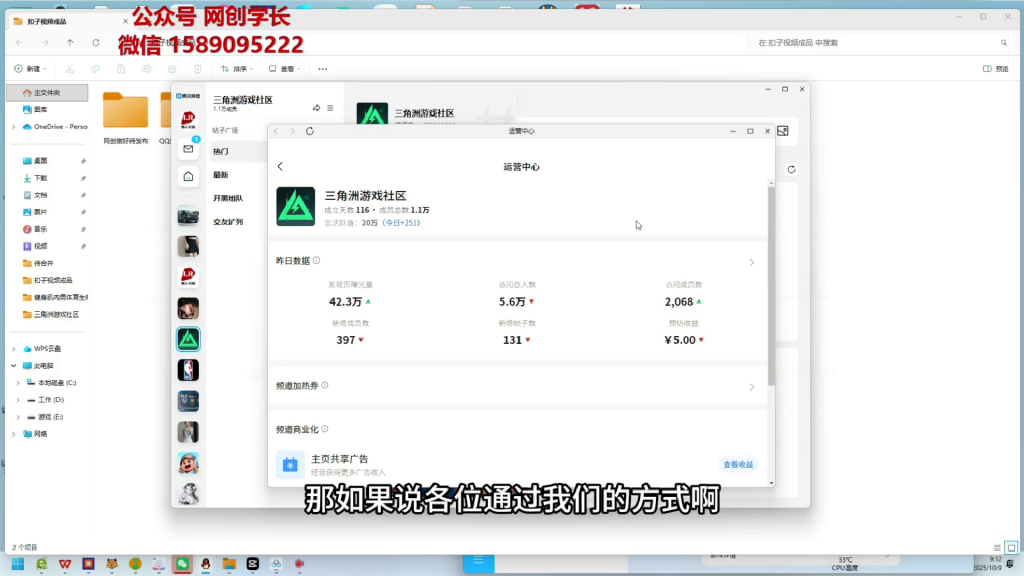Viewport: 1024px width, 576px height.
Task: Click the share icon next to 三角洲游戏社区 title
Action: coord(317,108)
